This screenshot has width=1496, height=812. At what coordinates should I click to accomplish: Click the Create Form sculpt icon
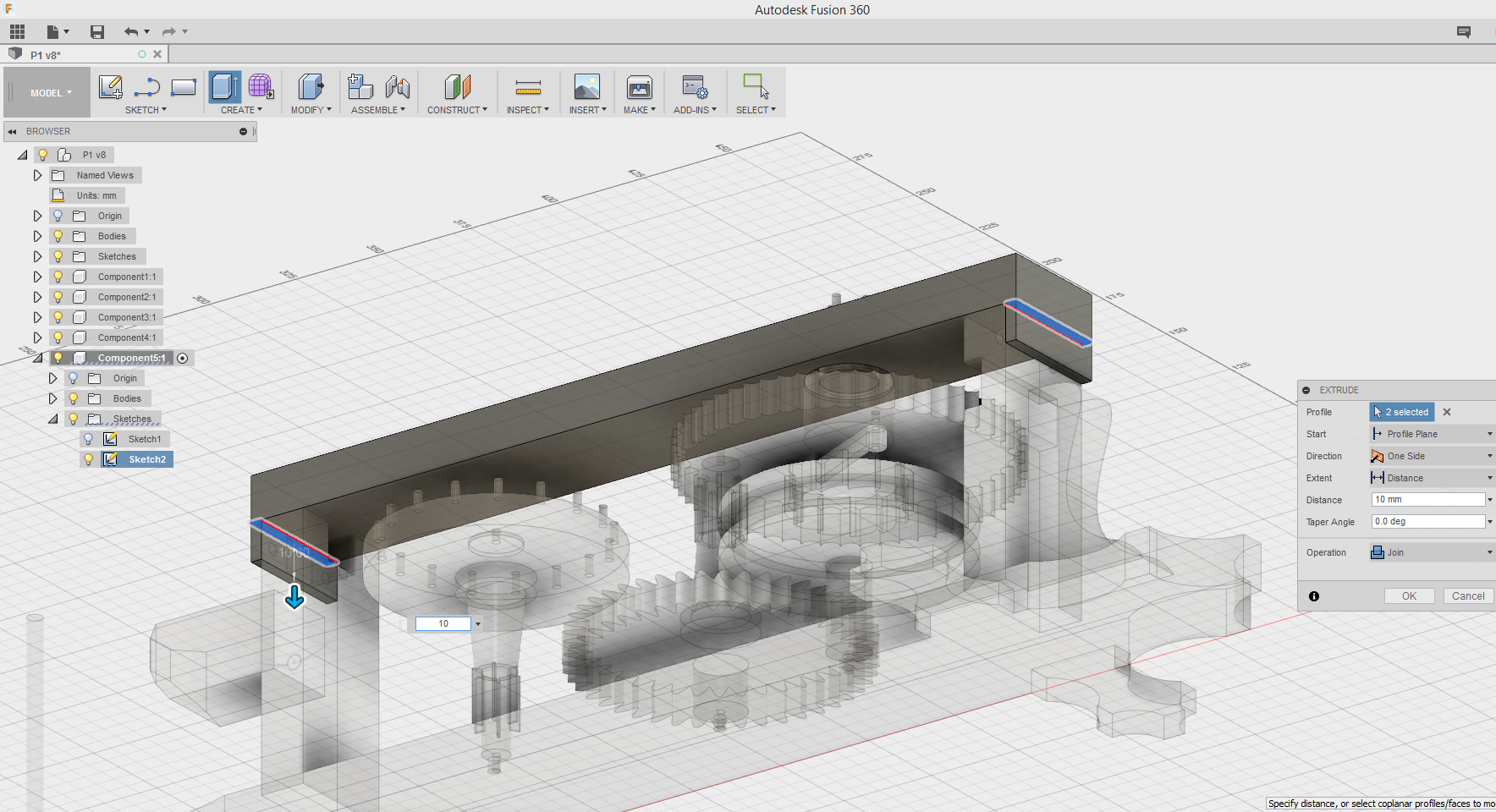pyautogui.click(x=261, y=86)
